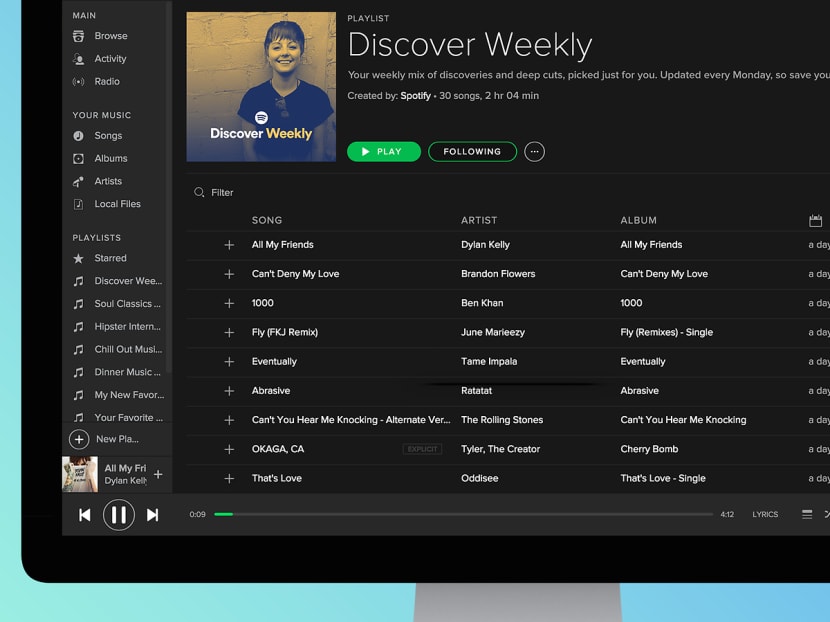
Task: Add Fly (FKJ Remix) with plus
Action: point(229,332)
